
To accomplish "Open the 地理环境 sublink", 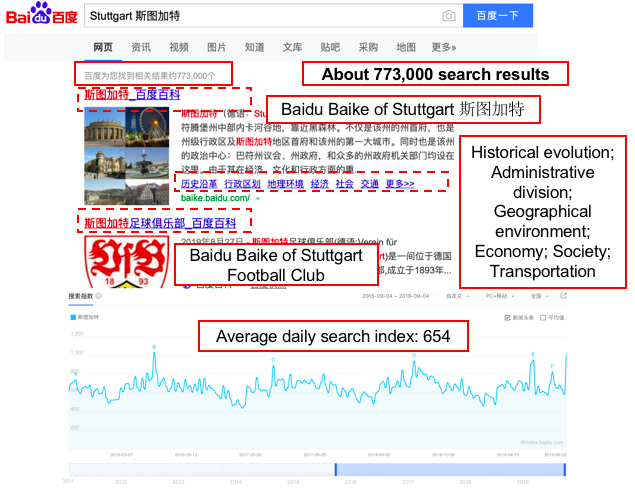I will (x=286, y=184).
